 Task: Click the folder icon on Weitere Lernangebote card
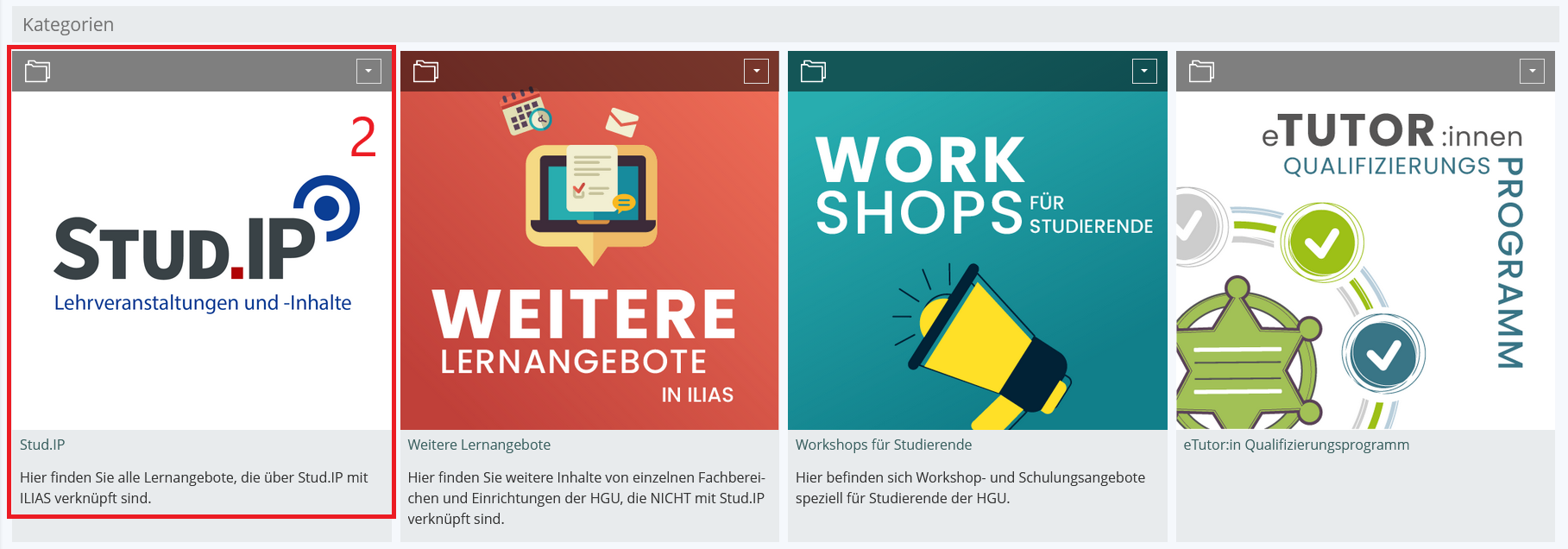tap(425, 71)
